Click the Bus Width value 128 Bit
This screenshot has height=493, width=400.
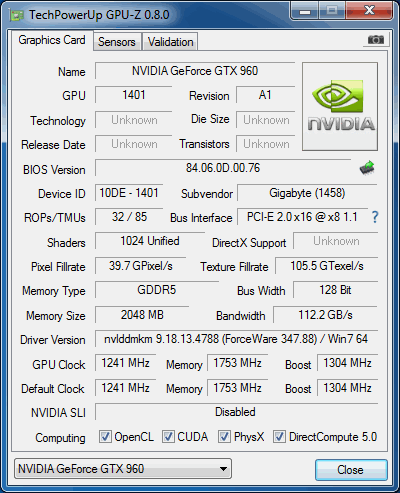[x=335, y=290]
